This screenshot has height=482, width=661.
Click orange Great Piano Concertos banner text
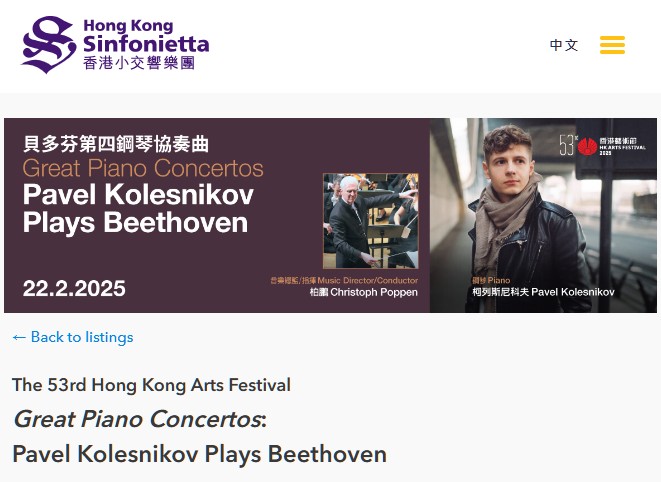click(143, 168)
